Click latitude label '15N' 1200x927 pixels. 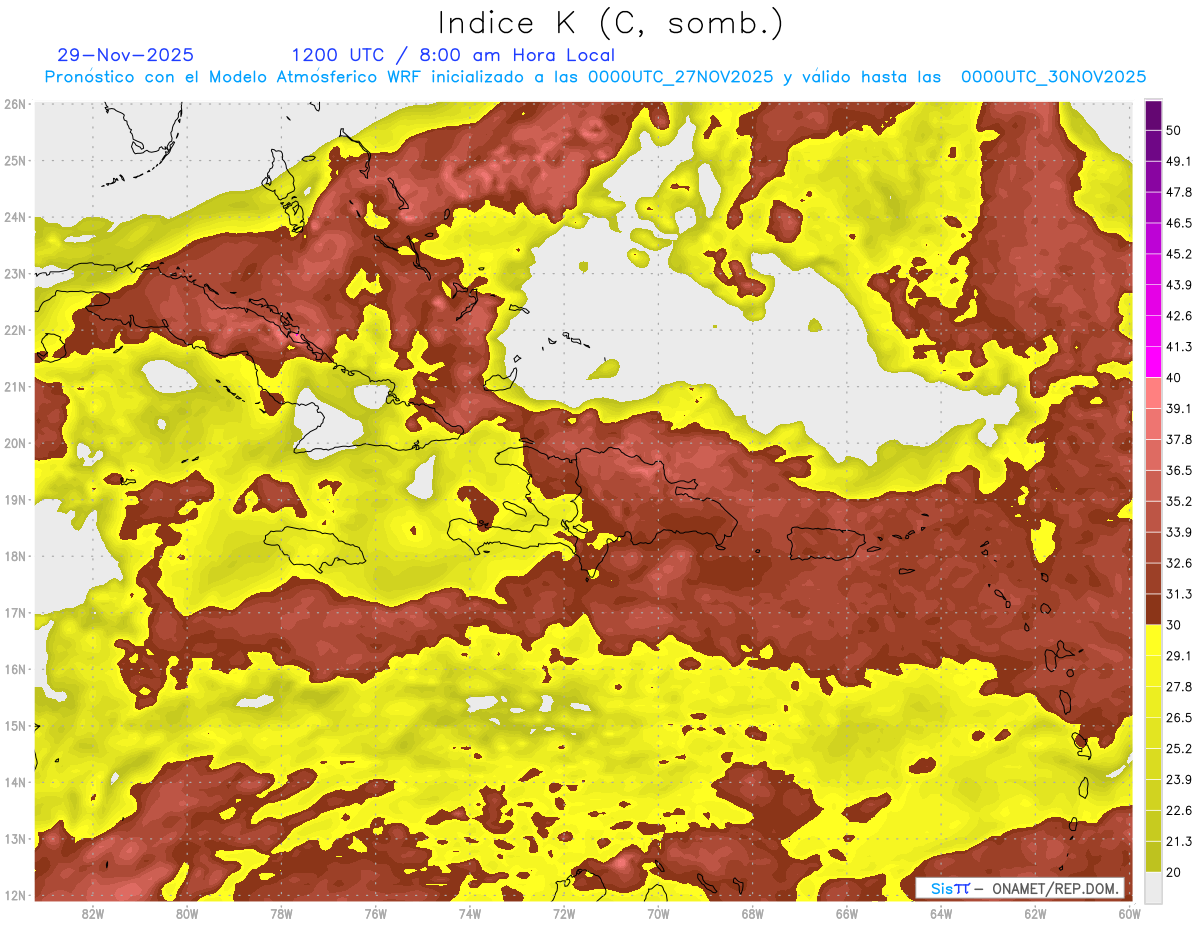[15, 726]
